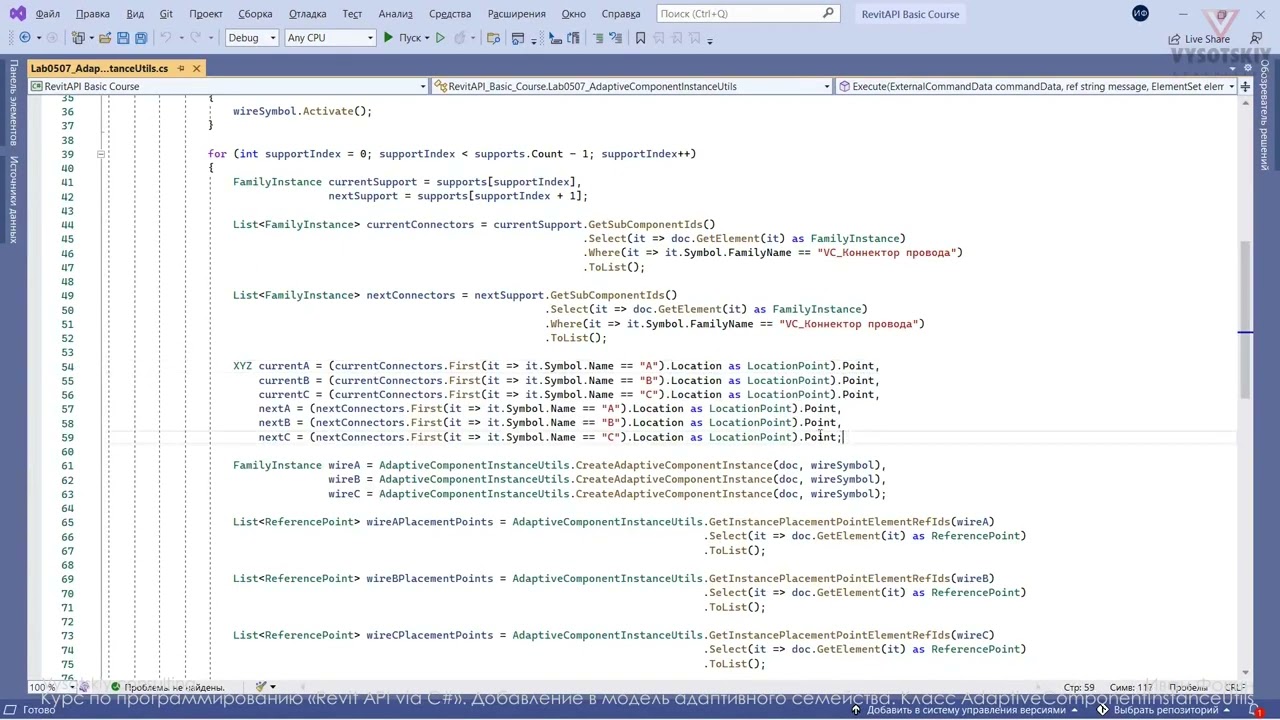Click the Стр: 59 line indicator
This screenshot has height=720, width=1280.
pyautogui.click(x=1079, y=687)
